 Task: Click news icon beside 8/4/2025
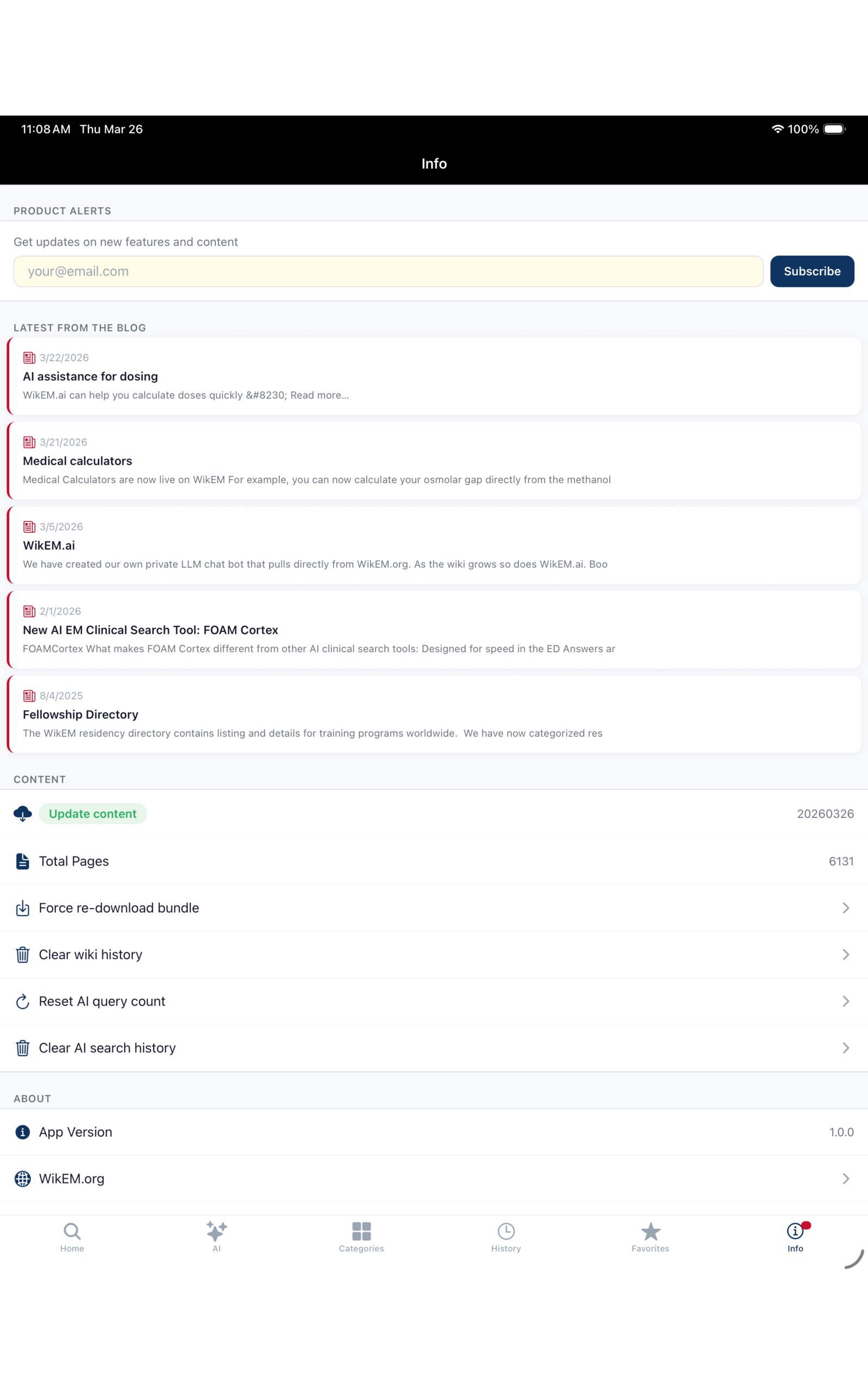click(x=29, y=696)
